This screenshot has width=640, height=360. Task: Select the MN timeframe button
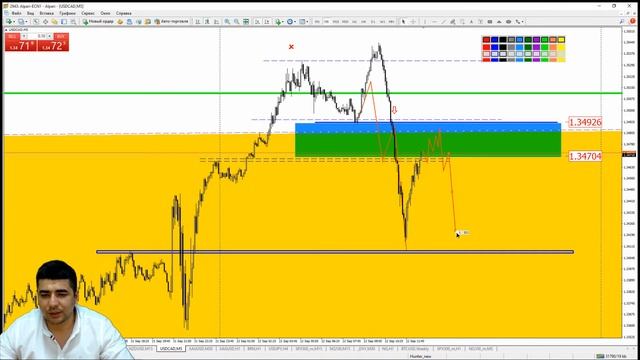point(391,21)
